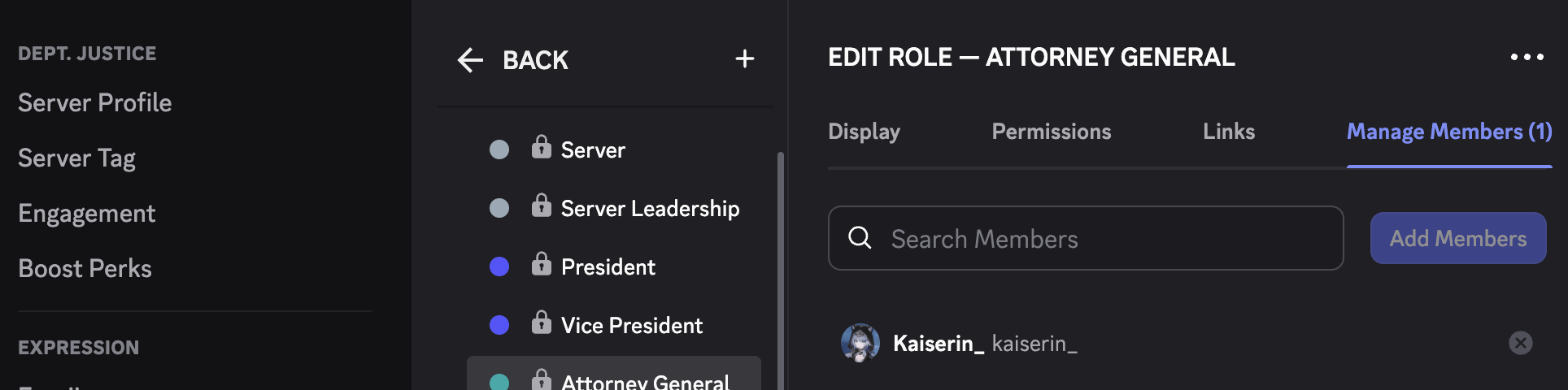1568x390 pixels.
Task: Click the search magnifier icon
Action: (860, 238)
